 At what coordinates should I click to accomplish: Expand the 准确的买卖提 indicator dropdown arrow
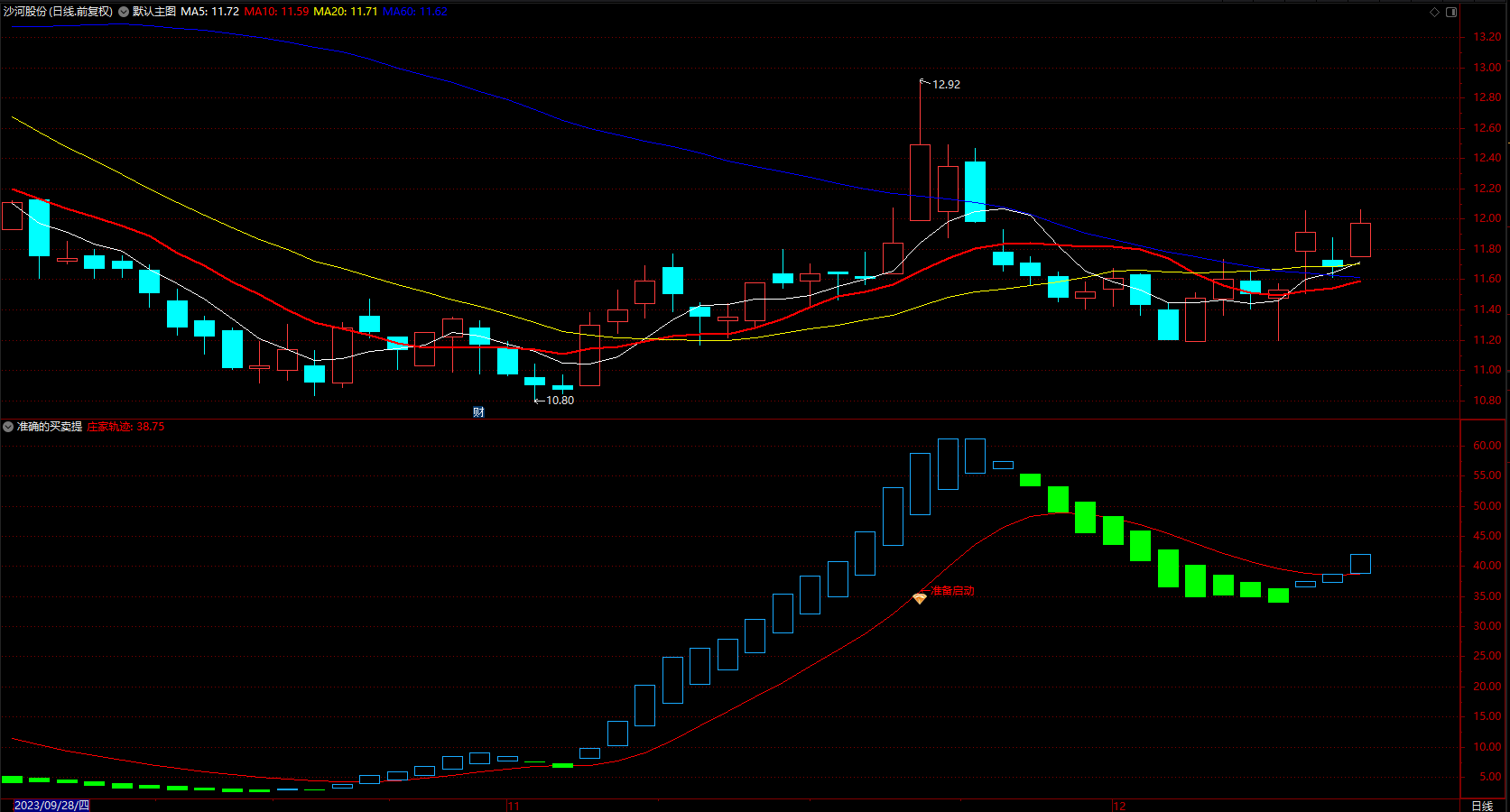point(8,427)
